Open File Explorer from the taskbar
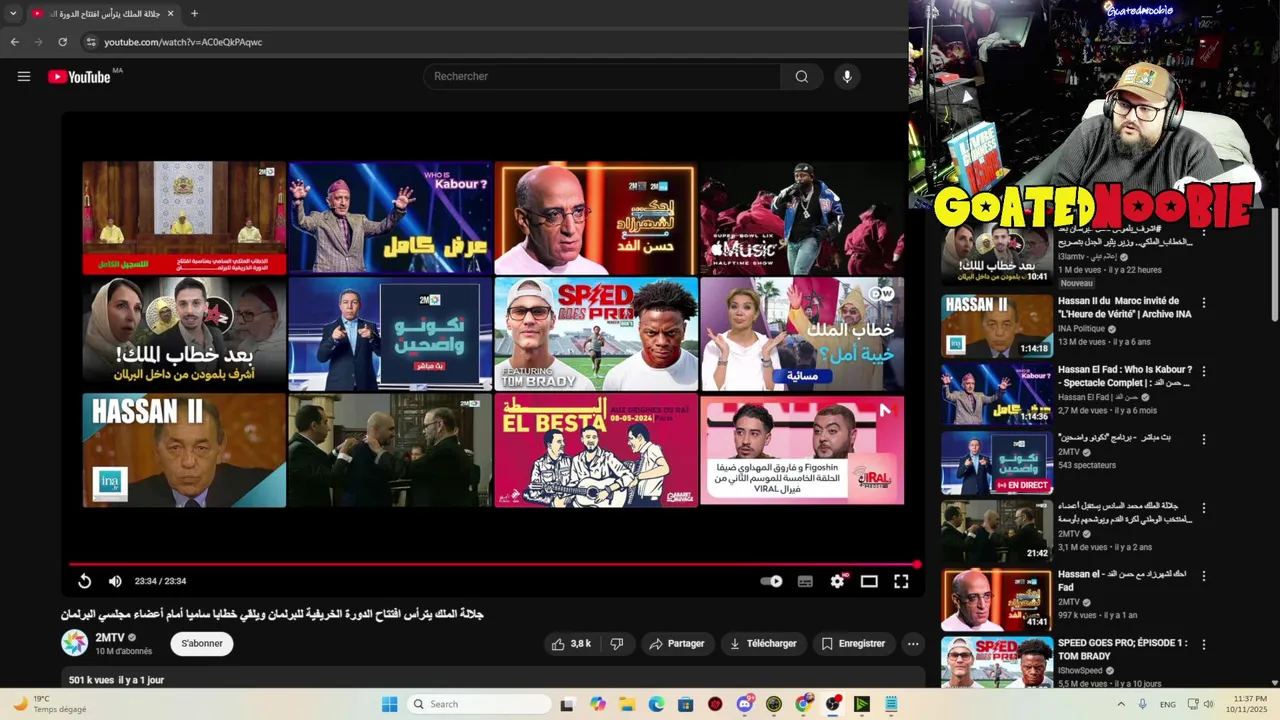Image resolution: width=1280 pixels, height=720 pixels. pyautogui.click(x=627, y=704)
